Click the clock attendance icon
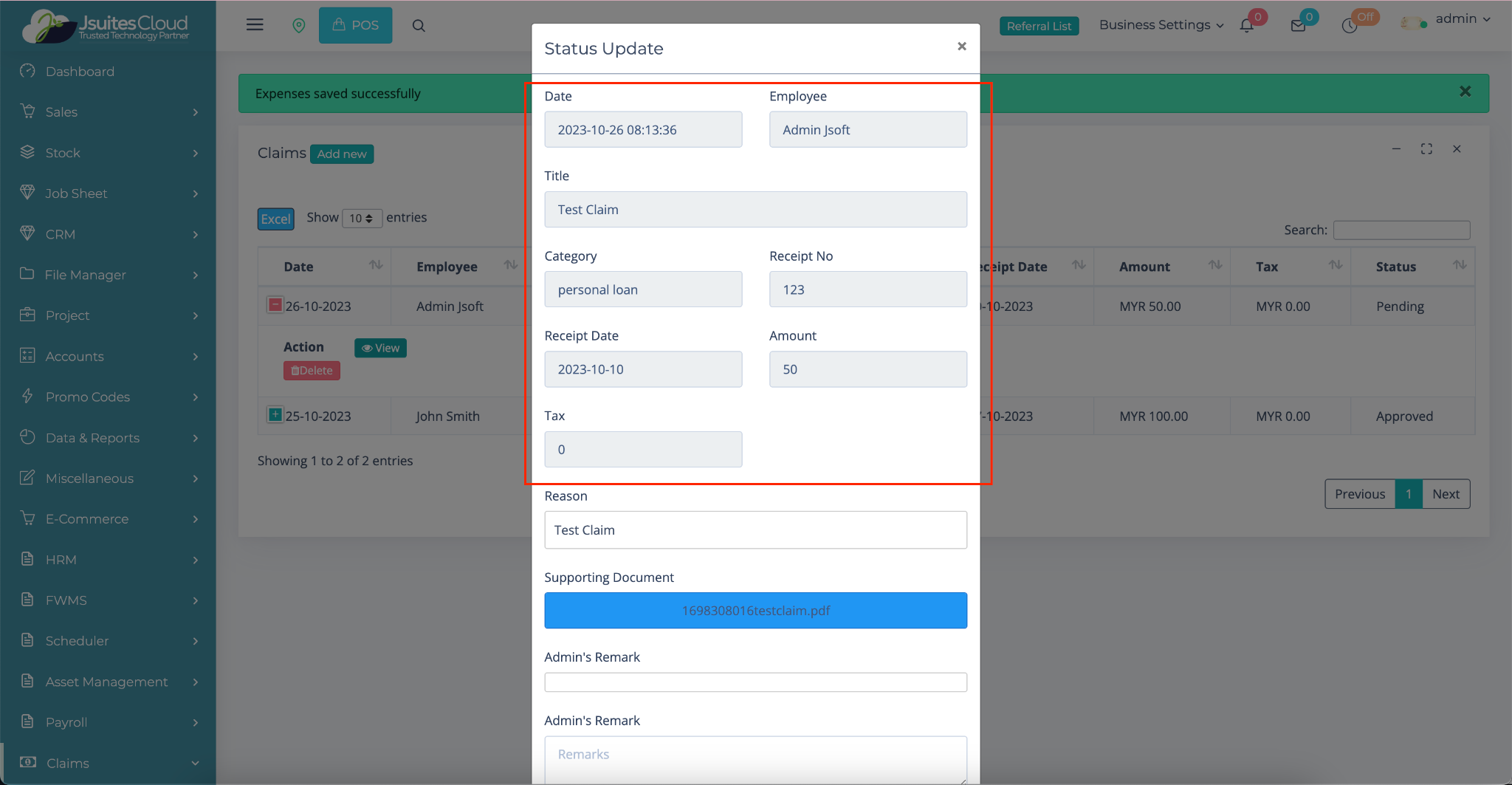 (1350, 26)
